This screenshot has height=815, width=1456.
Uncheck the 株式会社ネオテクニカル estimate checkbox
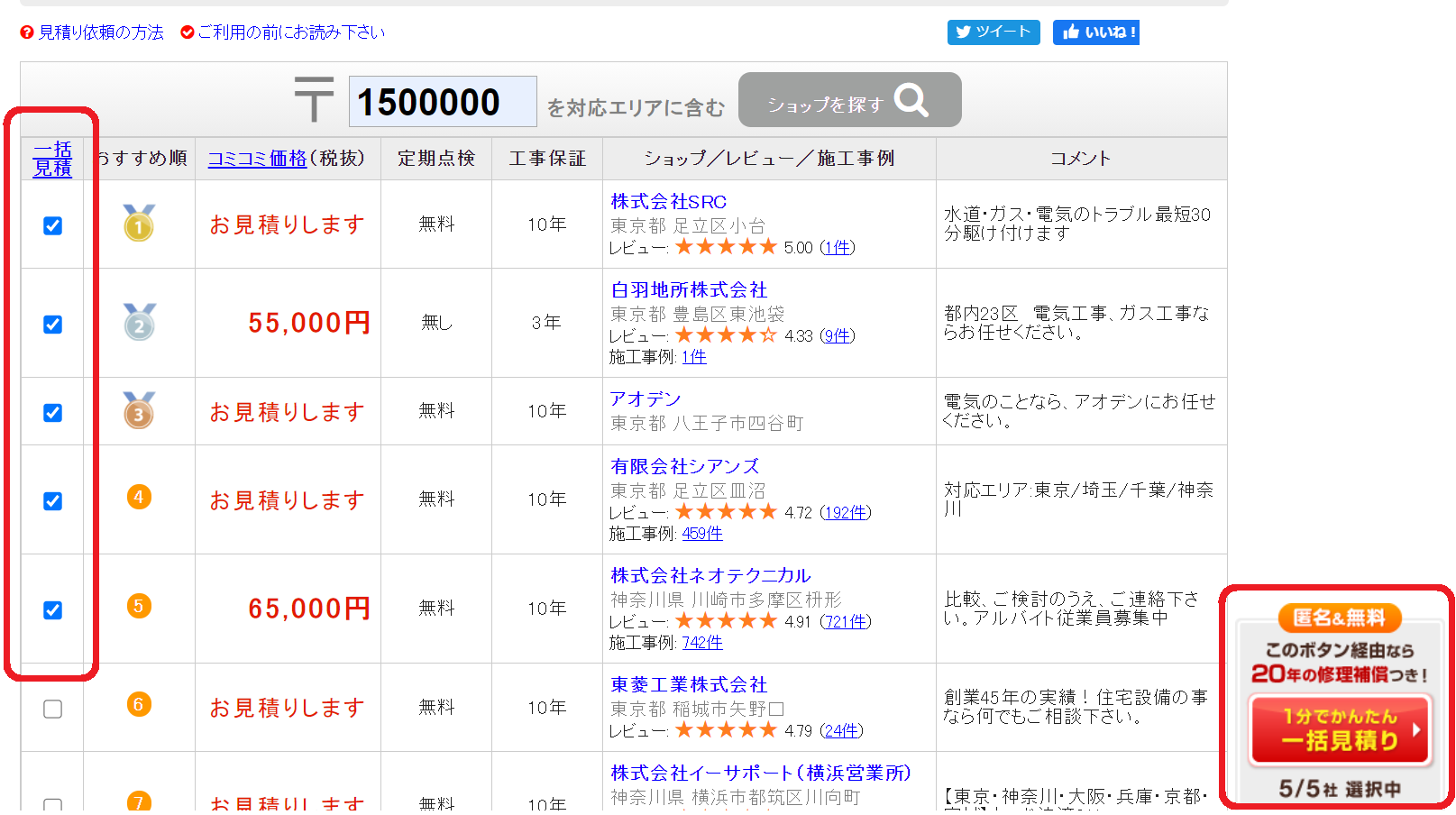pyautogui.click(x=53, y=610)
